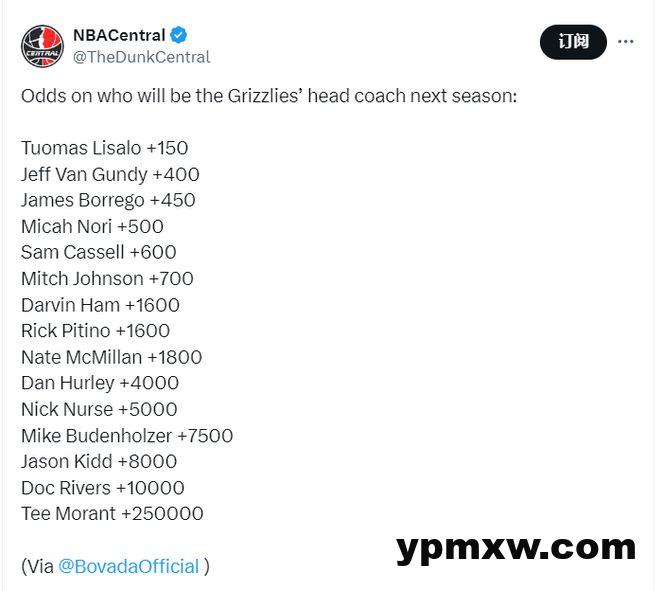Click the Sam Cassell +600 line

coord(98,252)
